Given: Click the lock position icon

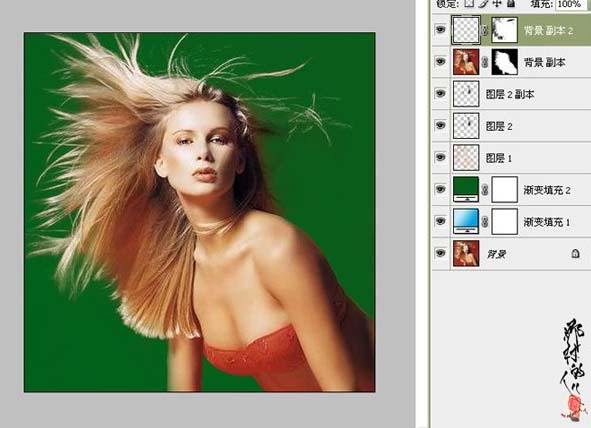Looking at the screenshot, I should (498, 4).
